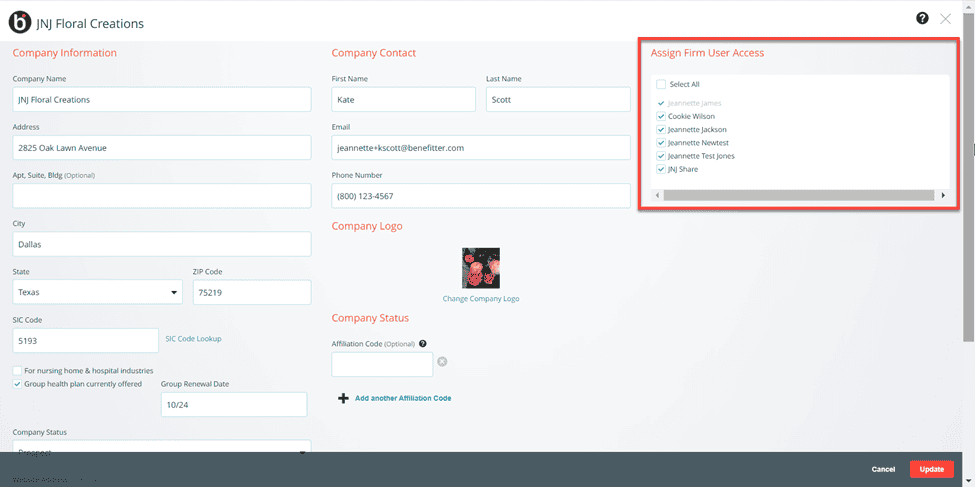Close the company dialog with X
This screenshot has height=487, width=975.
click(946, 19)
